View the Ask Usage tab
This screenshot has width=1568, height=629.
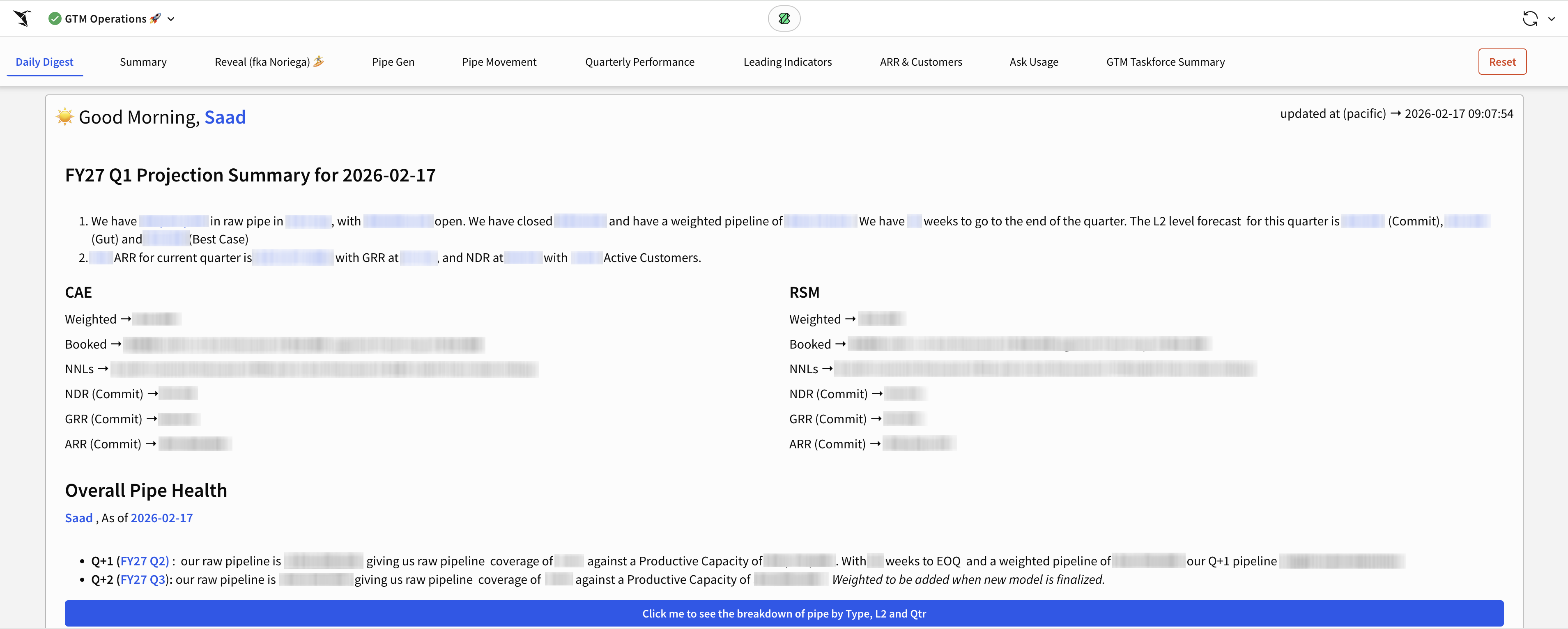(1034, 62)
